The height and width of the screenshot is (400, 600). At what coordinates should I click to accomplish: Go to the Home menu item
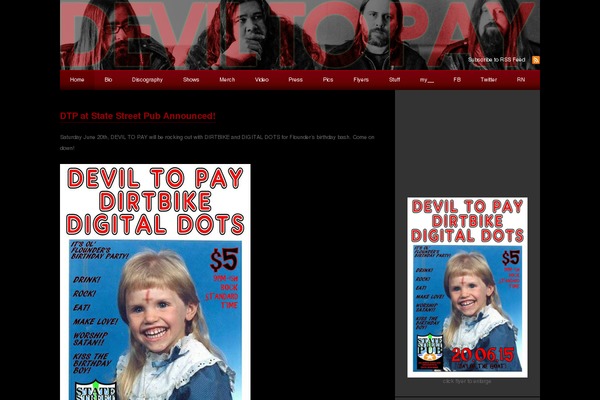tap(77, 80)
